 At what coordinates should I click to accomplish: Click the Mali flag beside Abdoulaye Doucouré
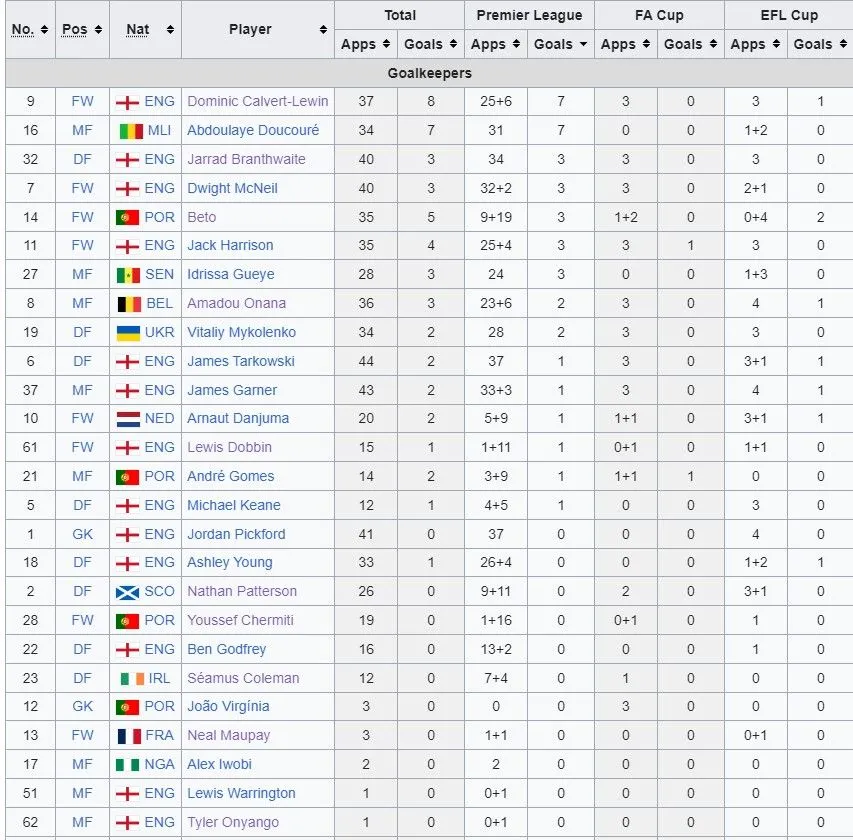point(130,131)
